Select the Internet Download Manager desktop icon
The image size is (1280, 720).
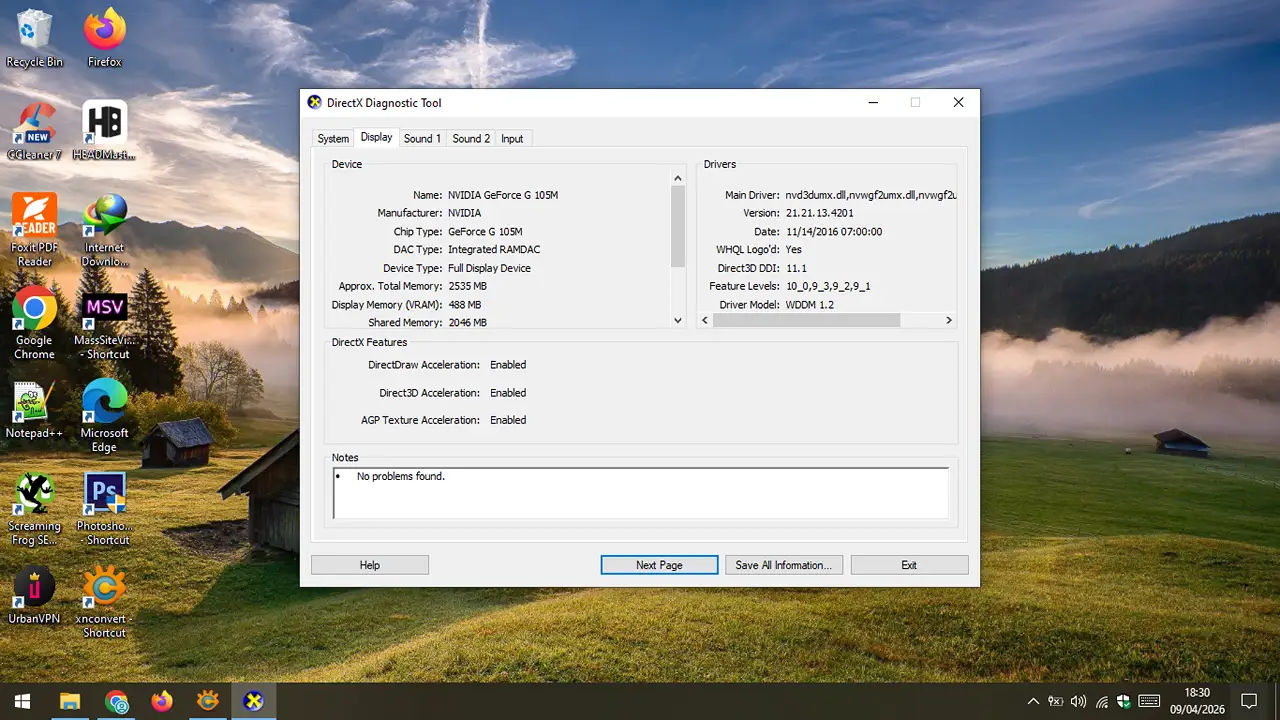[x=104, y=230]
